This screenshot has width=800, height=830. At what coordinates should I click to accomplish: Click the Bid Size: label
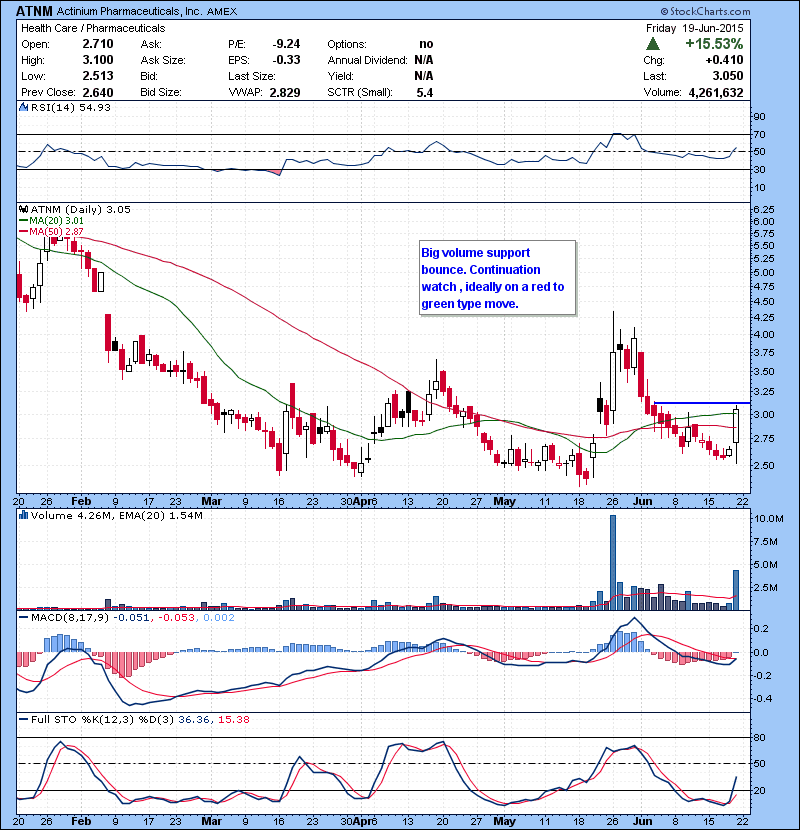point(161,92)
